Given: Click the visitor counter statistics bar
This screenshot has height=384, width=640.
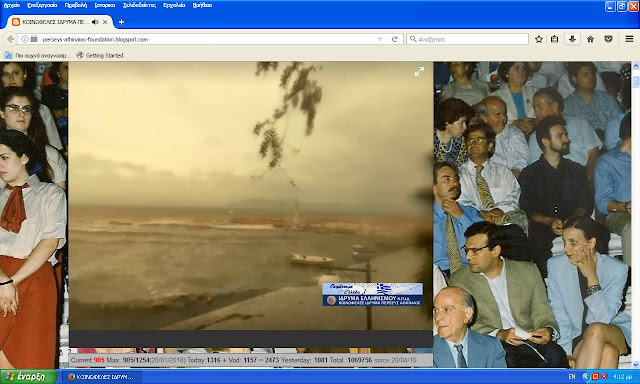Looking at the screenshot, I should pos(251,360).
